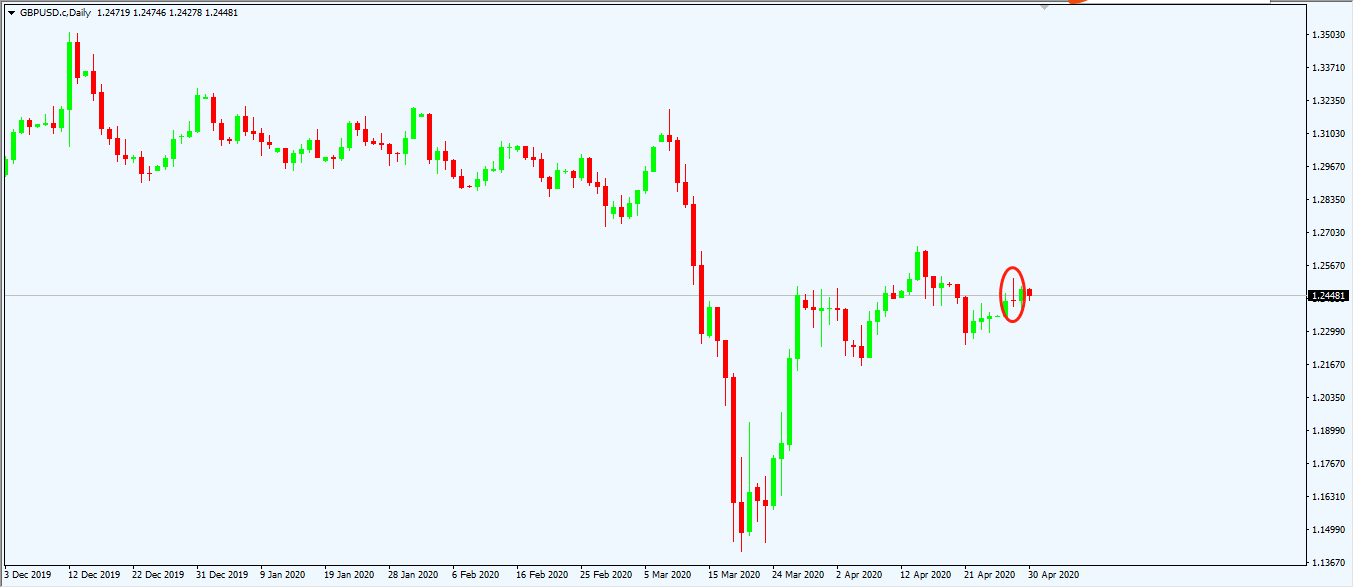The image size is (1354, 588).
Task: Click the GBPUSD.c,Daily chart title
Action: (55, 13)
